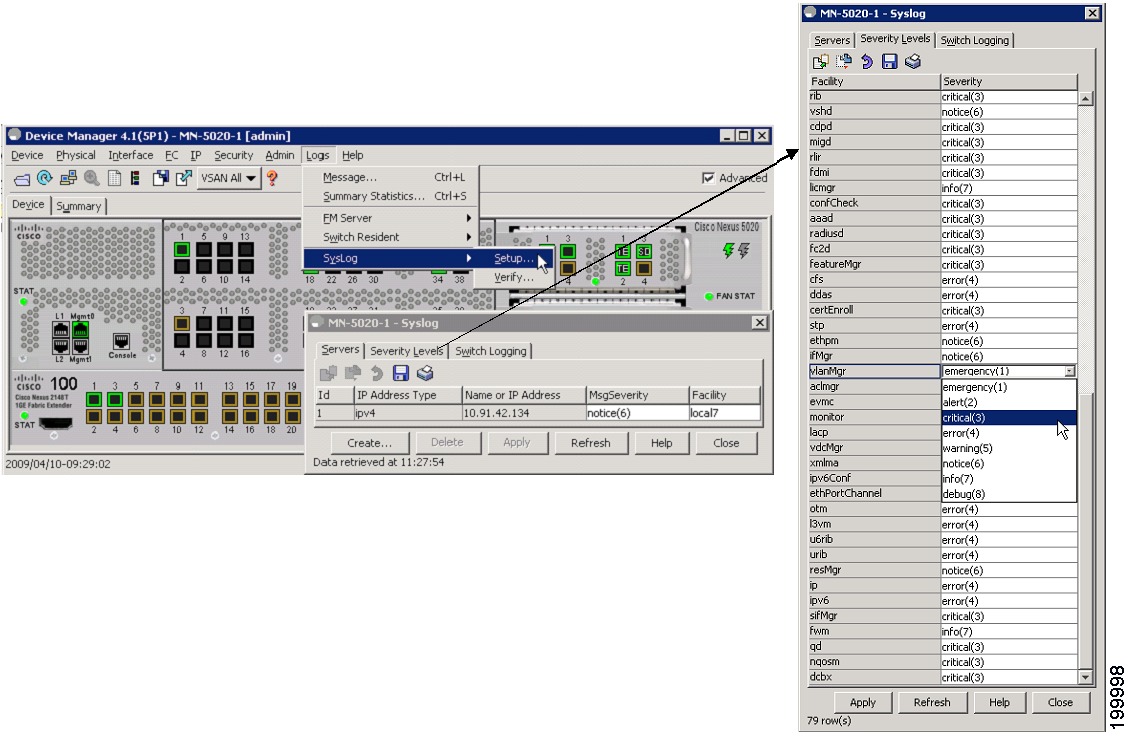
Task: Click Refresh in the Servers tab dialog
Action: point(591,443)
